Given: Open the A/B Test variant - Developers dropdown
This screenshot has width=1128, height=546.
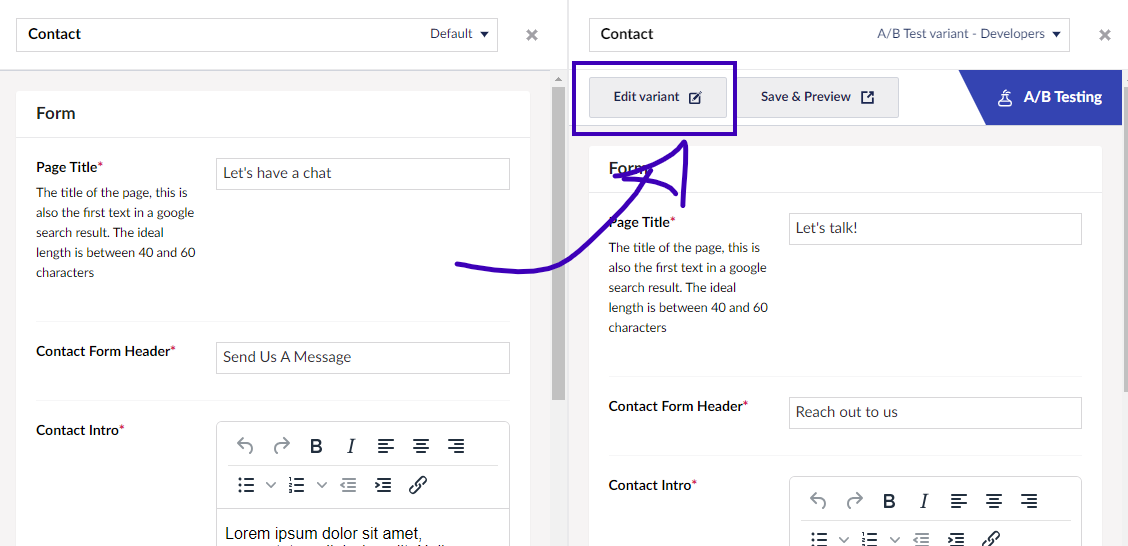Looking at the screenshot, I should click(961, 34).
